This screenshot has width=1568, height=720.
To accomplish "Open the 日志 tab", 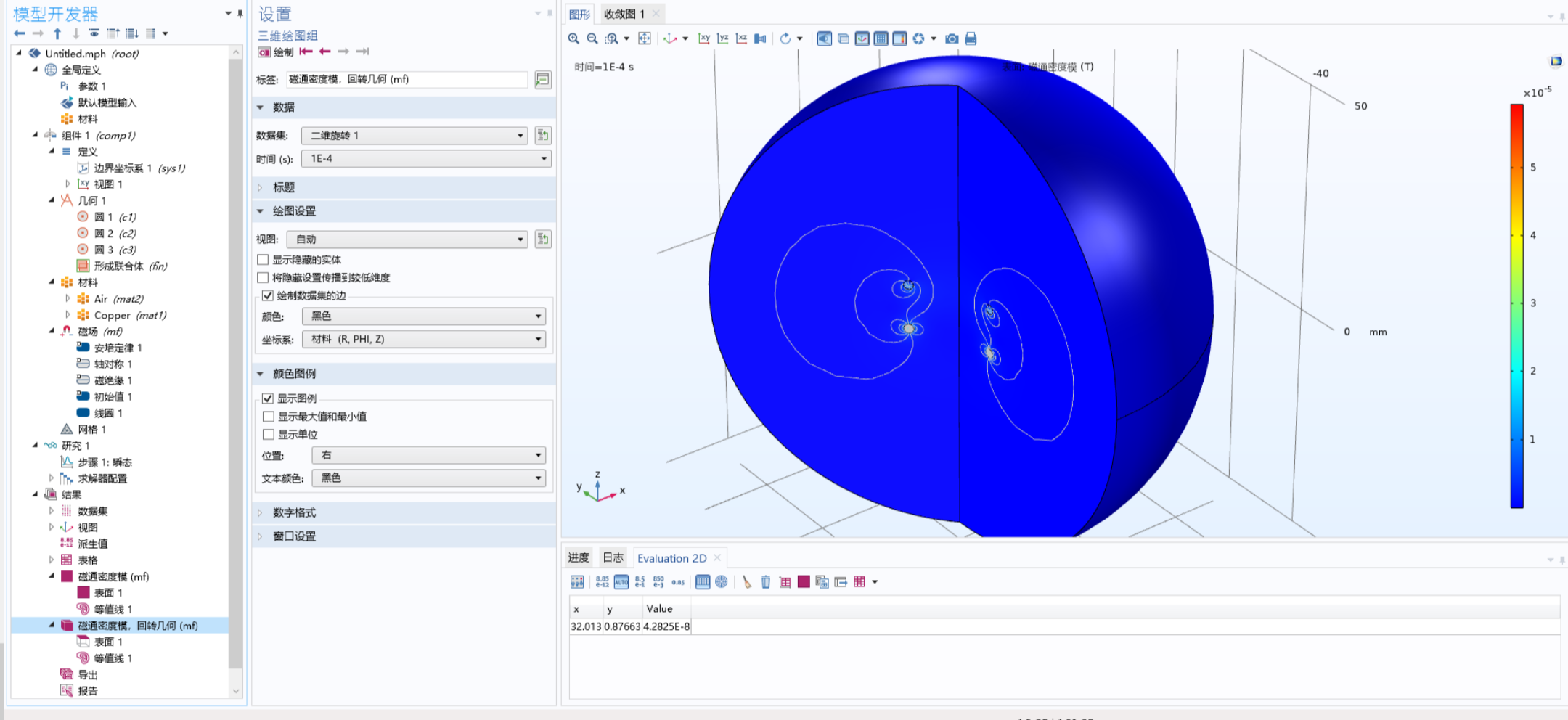I will (613, 557).
